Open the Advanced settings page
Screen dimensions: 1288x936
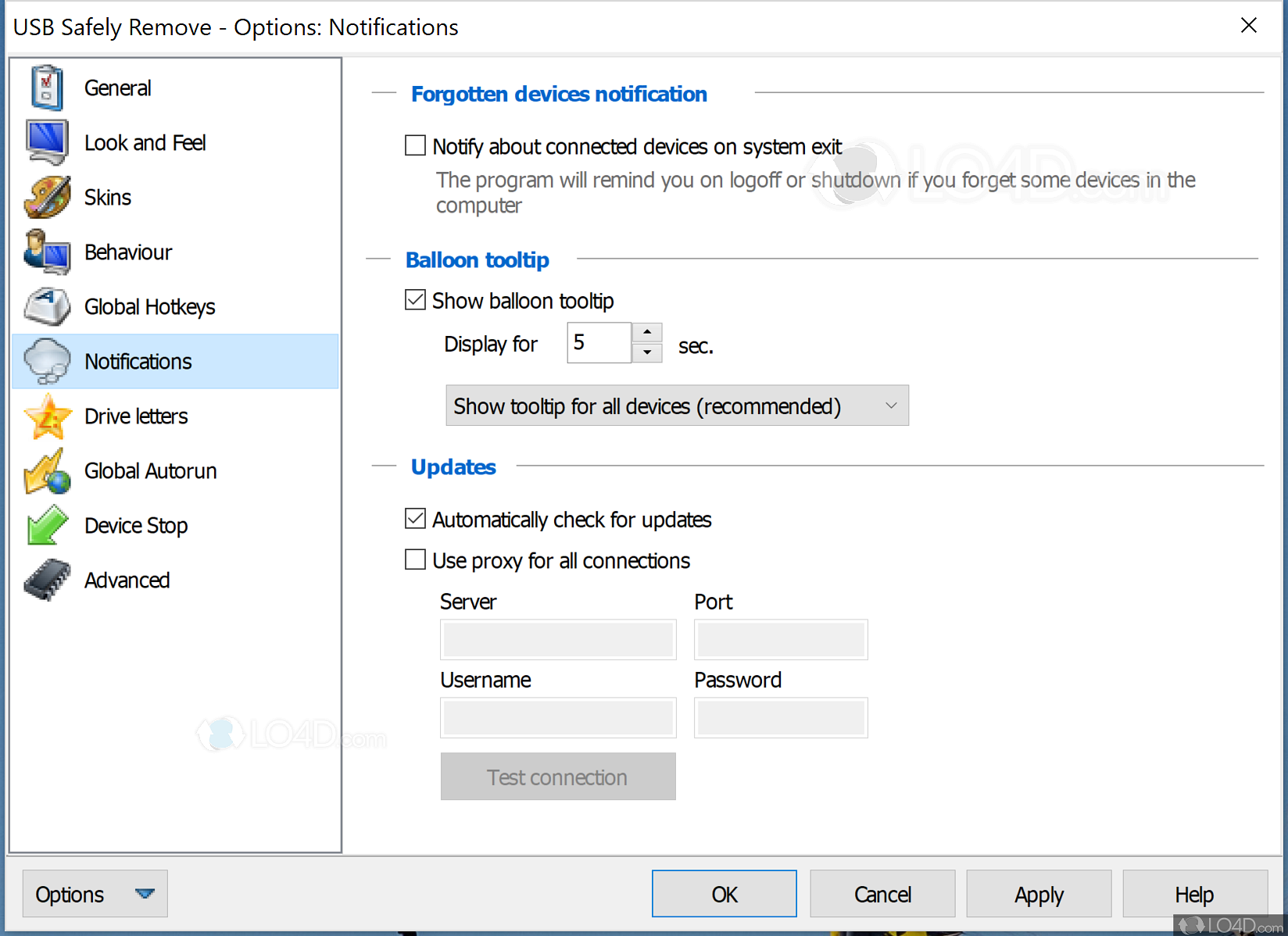click(127, 580)
